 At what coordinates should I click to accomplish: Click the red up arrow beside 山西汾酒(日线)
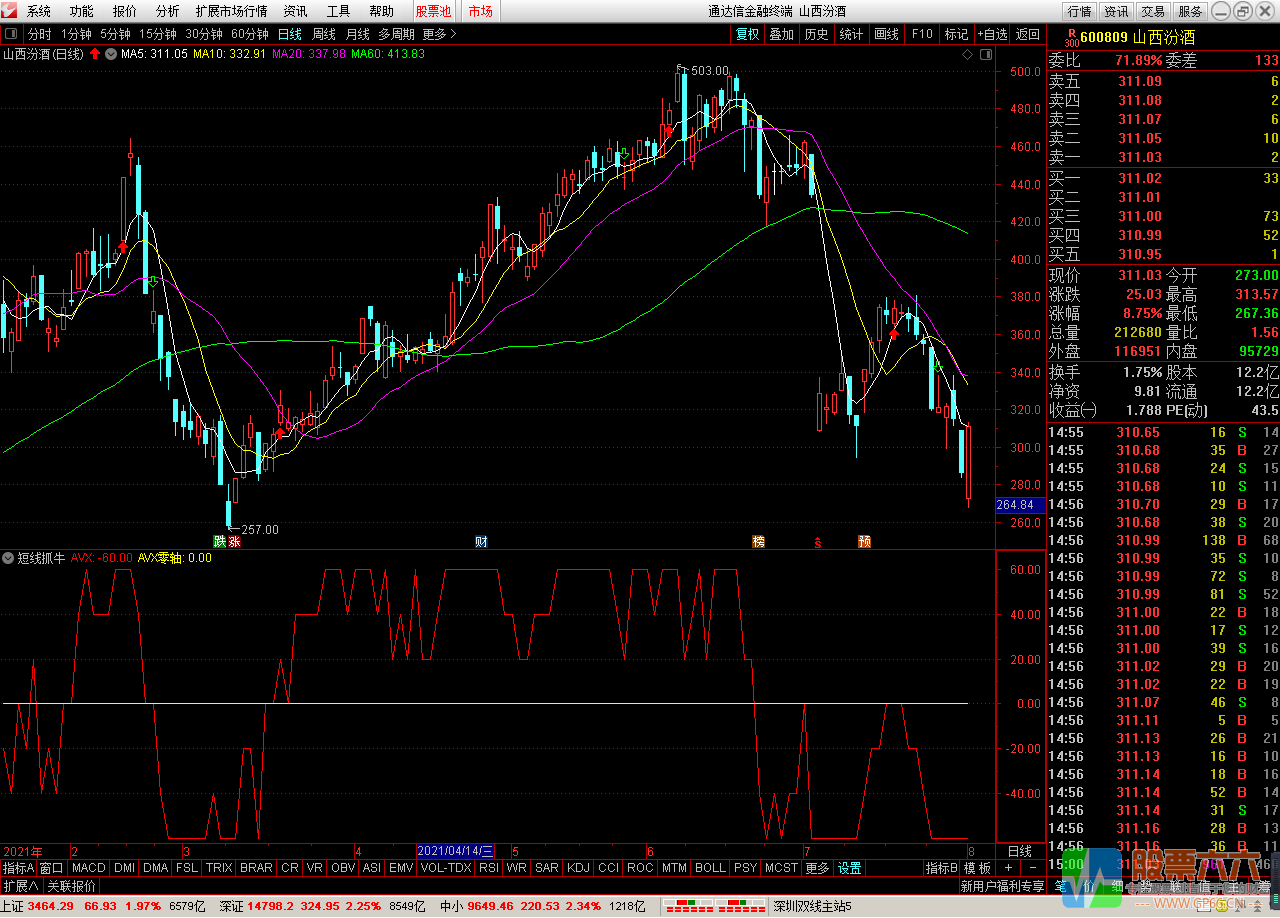coord(95,54)
